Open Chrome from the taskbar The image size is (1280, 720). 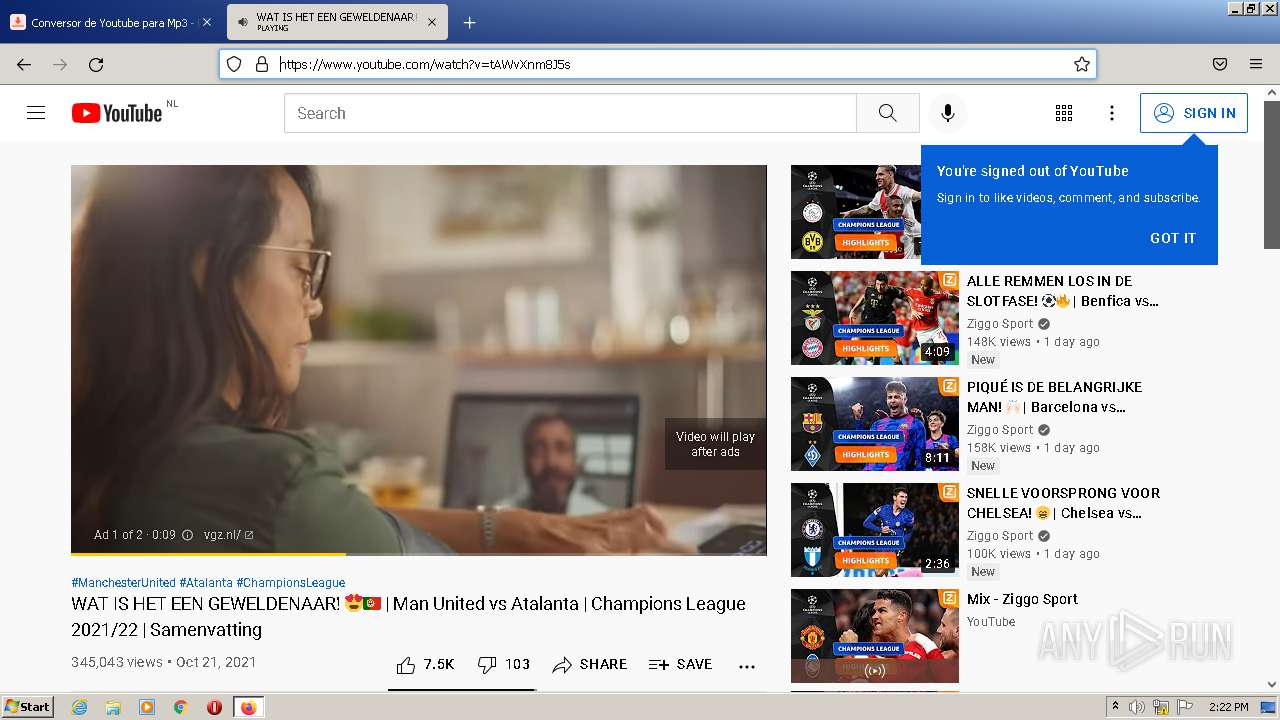click(x=180, y=707)
